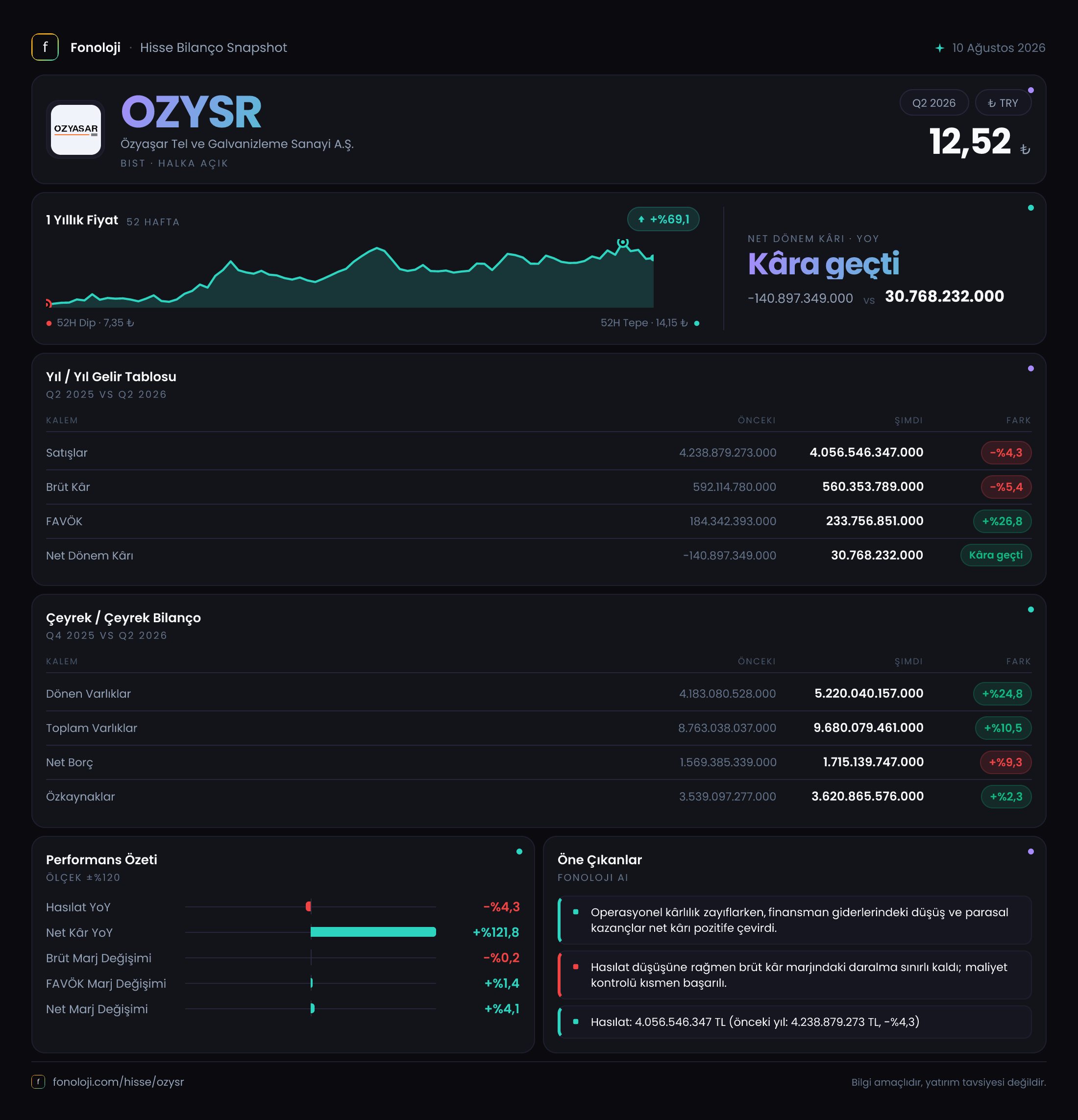The height and width of the screenshot is (1120, 1078).
Task: Click the +%69,1 yearly change badge
Action: pos(663,219)
